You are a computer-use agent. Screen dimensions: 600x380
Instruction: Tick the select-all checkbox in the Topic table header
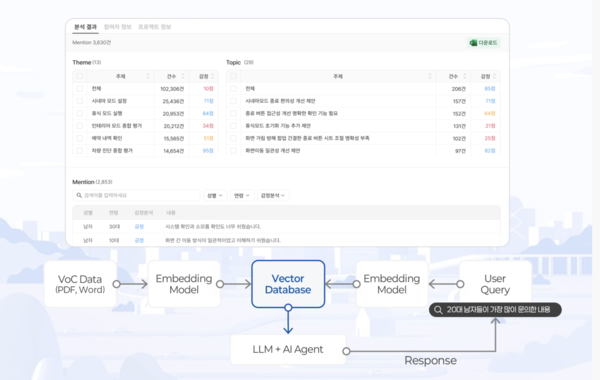(x=233, y=77)
